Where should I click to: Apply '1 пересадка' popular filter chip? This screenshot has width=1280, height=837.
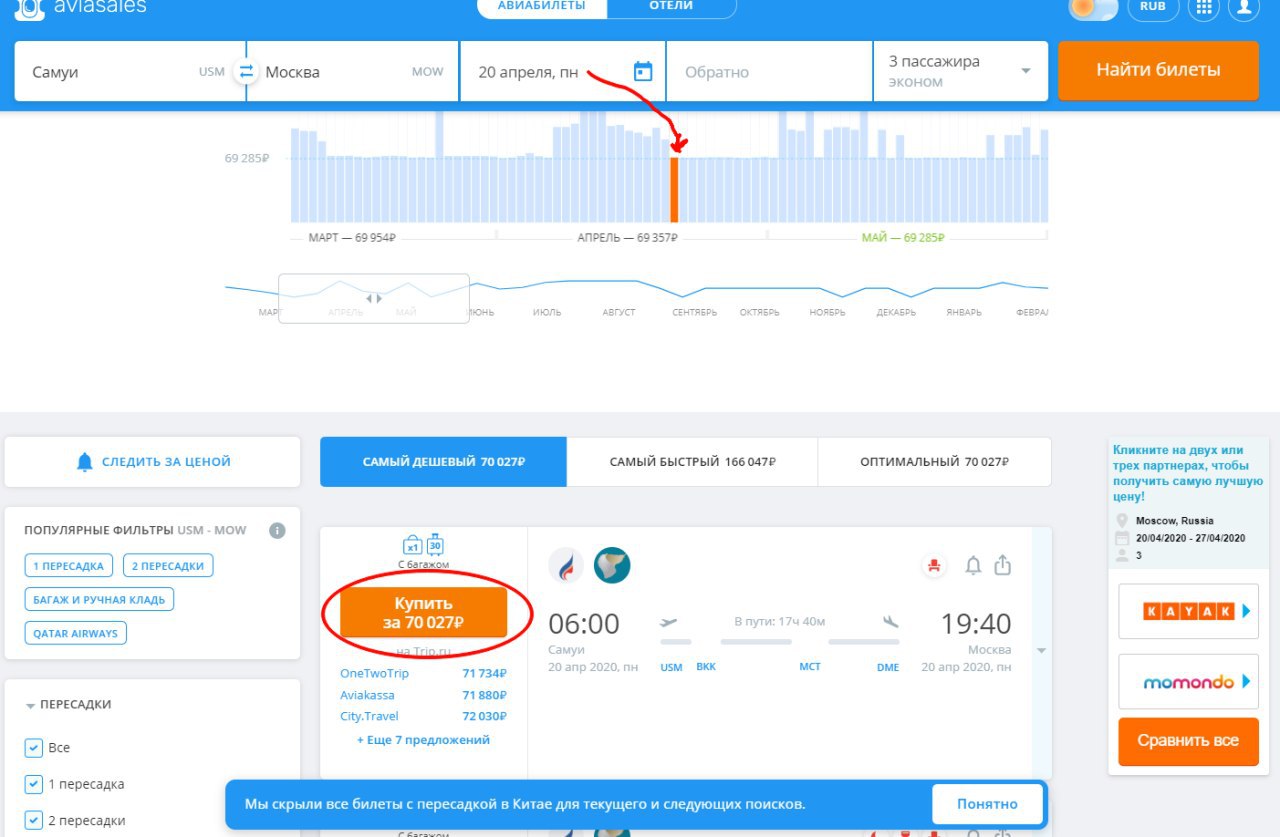[x=69, y=566]
